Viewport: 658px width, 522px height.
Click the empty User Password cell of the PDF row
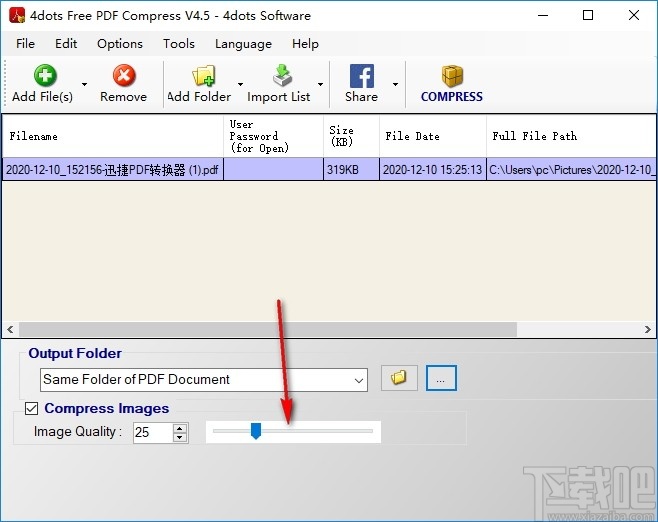273,170
